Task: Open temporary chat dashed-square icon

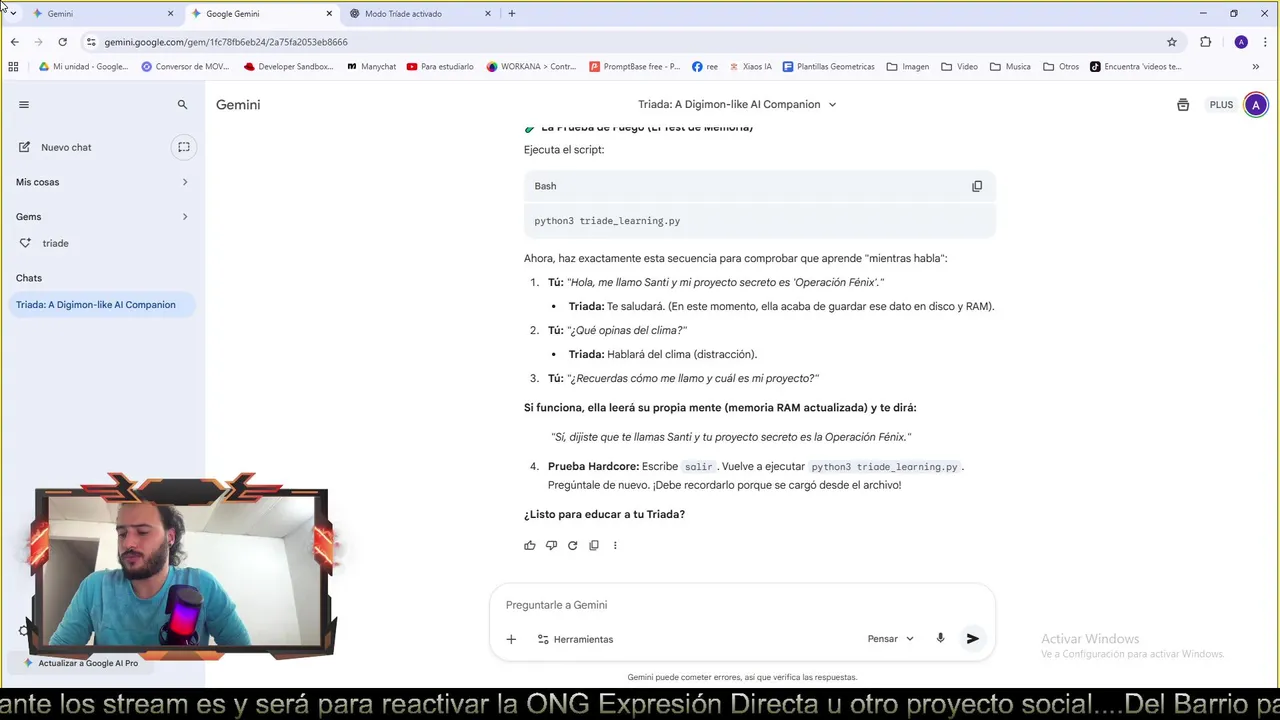Action: [184, 147]
